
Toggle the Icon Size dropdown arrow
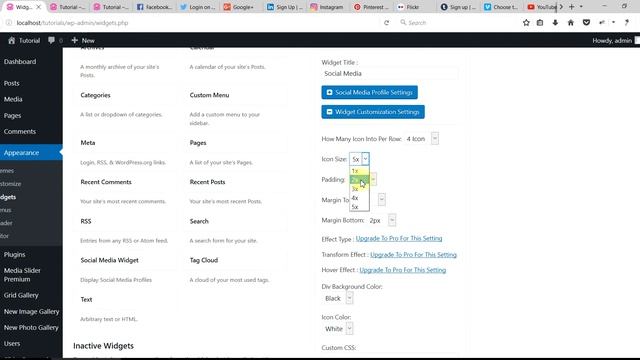tap(365, 159)
